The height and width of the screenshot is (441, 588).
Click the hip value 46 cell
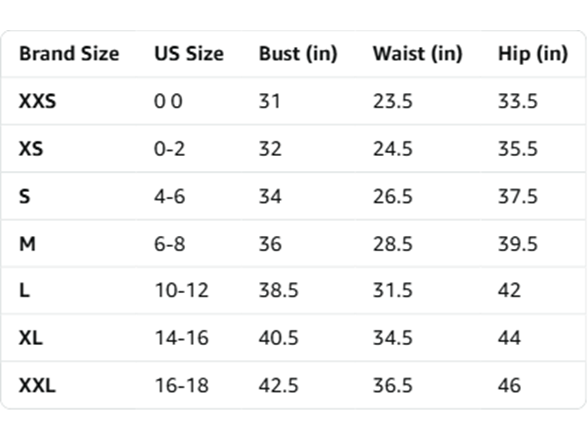[x=510, y=386]
